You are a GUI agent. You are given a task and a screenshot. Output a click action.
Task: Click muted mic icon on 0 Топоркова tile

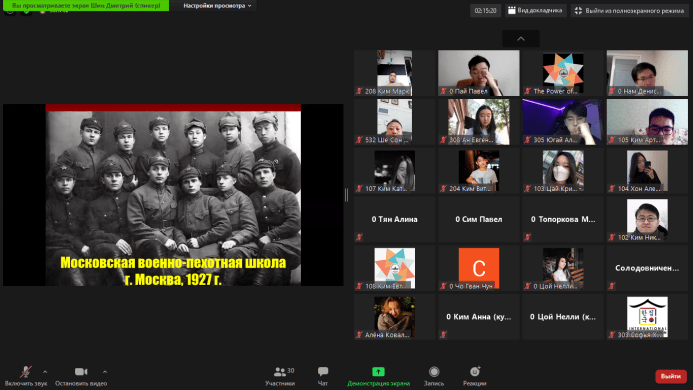[x=527, y=237]
